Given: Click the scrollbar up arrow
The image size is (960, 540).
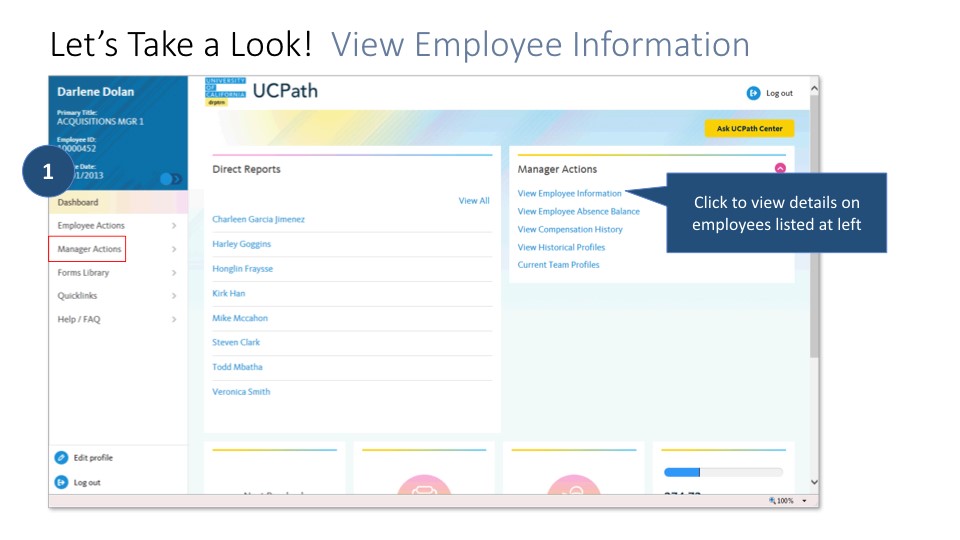Looking at the screenshot, I should tap(814, 88).
